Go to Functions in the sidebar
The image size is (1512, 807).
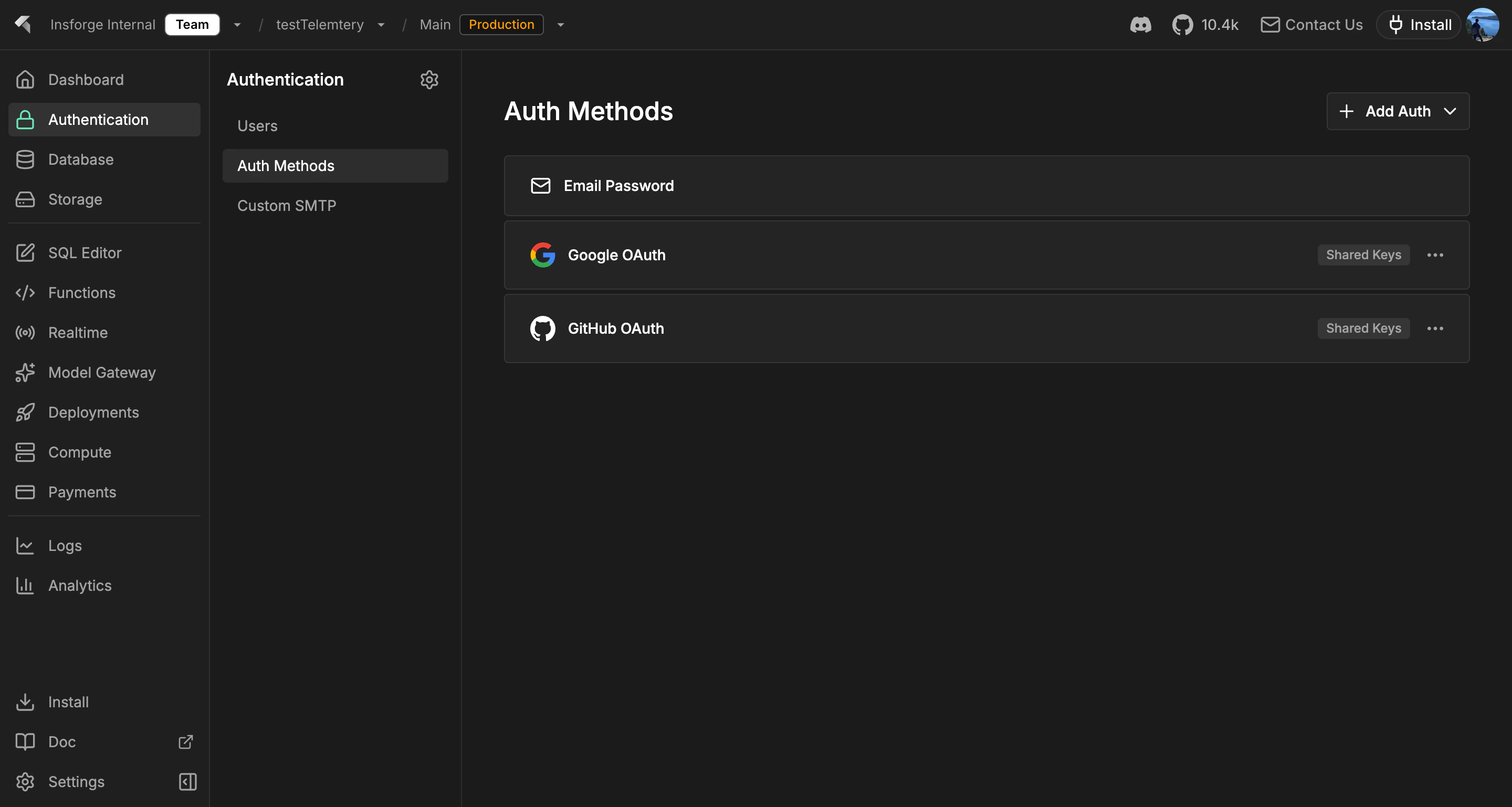point(104,293)
